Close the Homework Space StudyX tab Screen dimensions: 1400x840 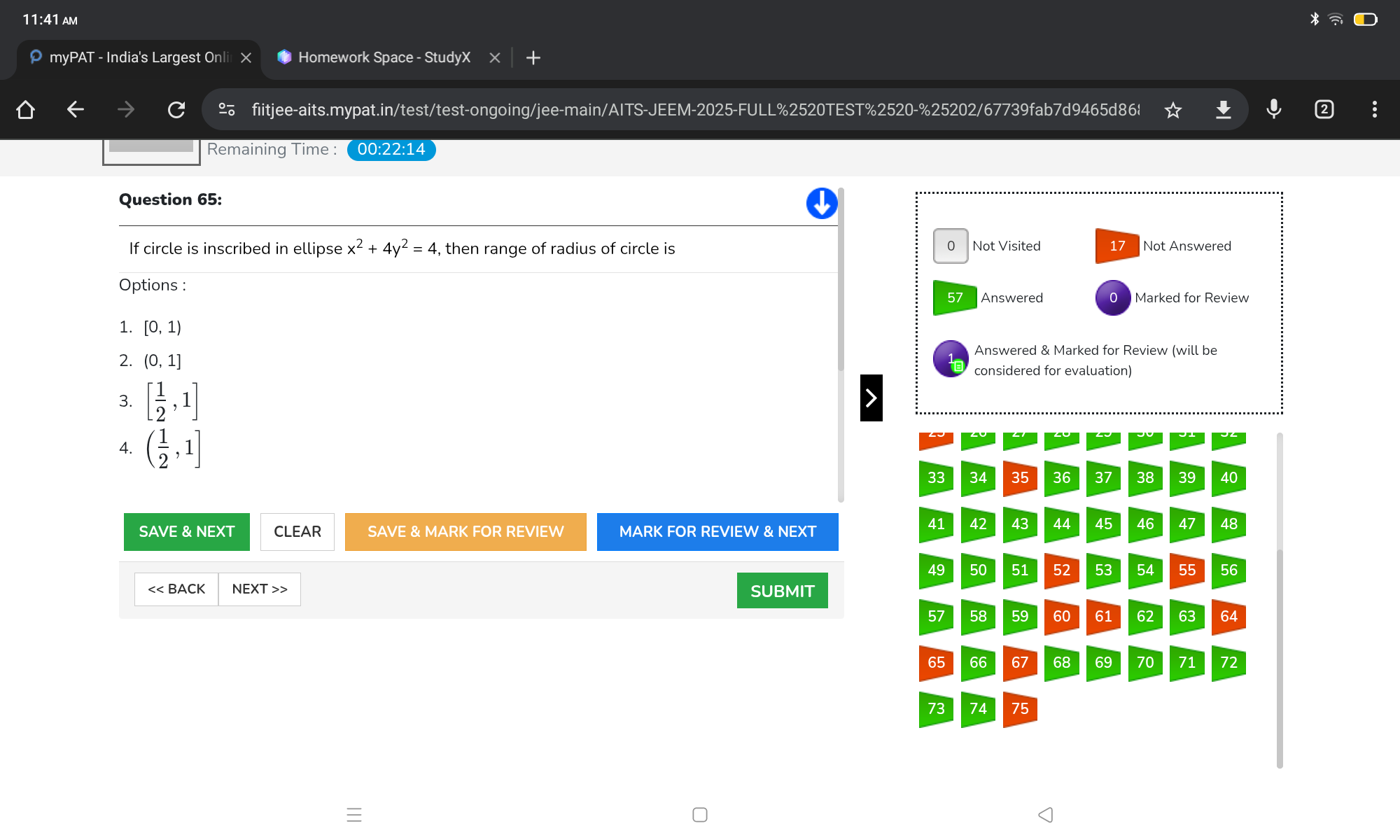click(x=495, y=57)
